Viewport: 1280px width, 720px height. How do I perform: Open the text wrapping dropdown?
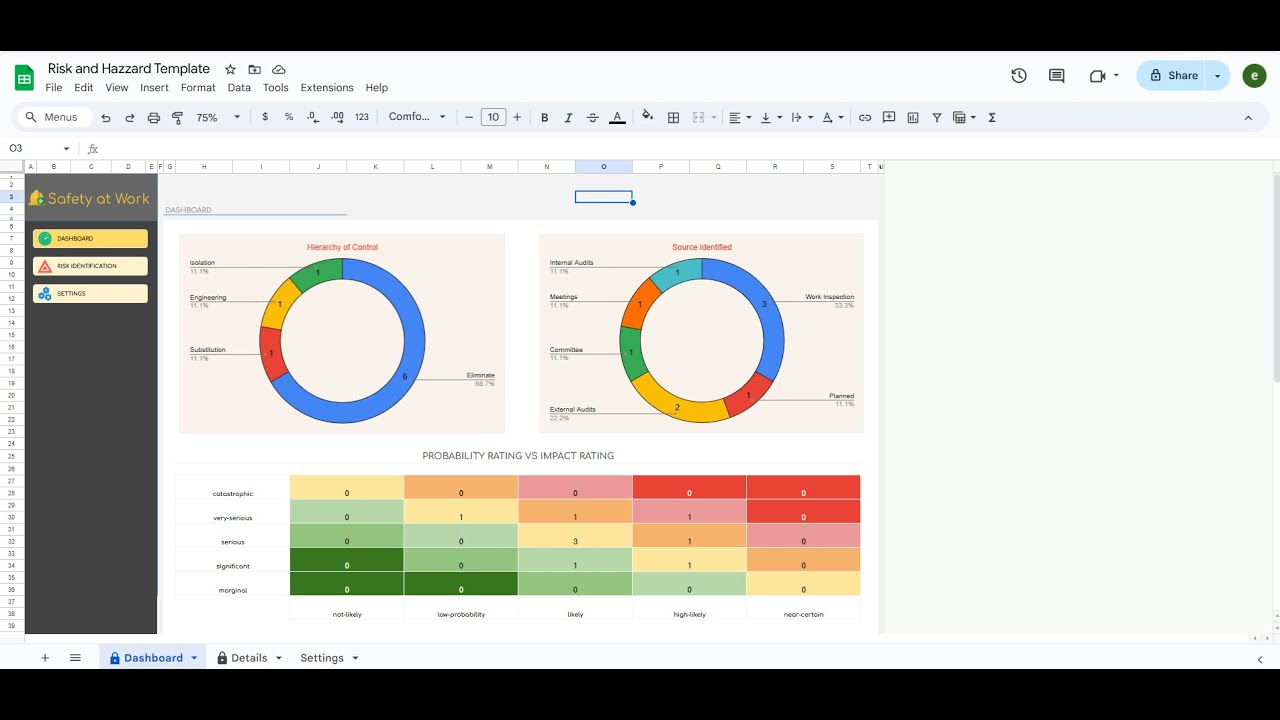pyautogui.click(x=802, y=117)
